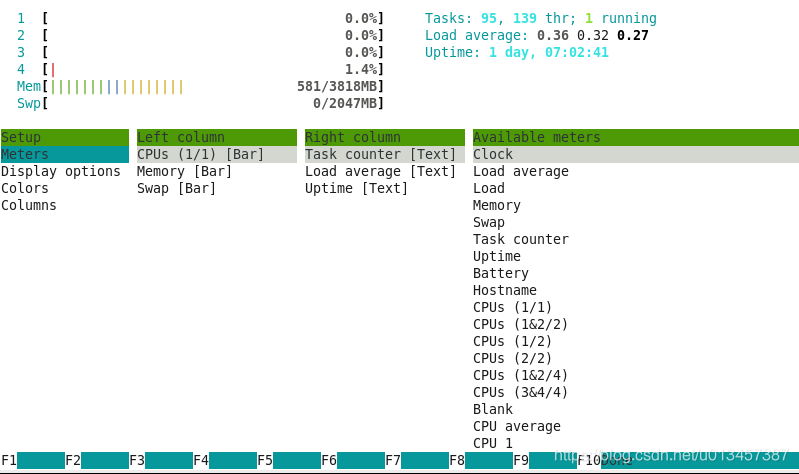
Task: Open Display options in Setup
Action: (61, 171)
